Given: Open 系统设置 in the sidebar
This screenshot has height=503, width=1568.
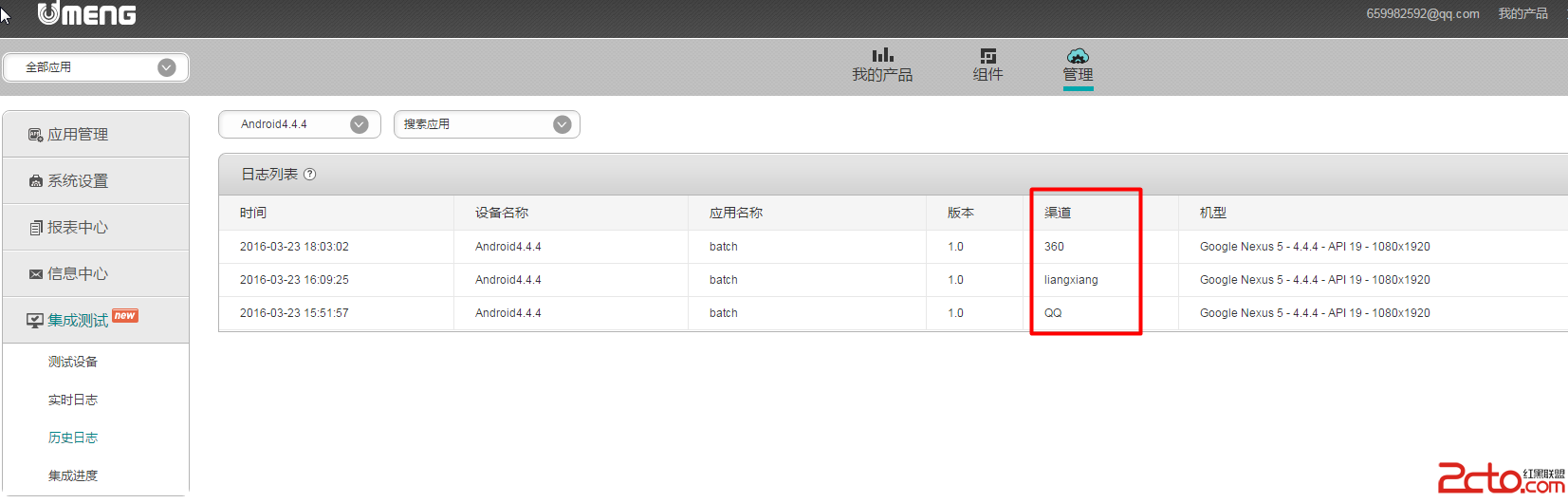Looking at the screenshot, I should [x=96, y=181].
